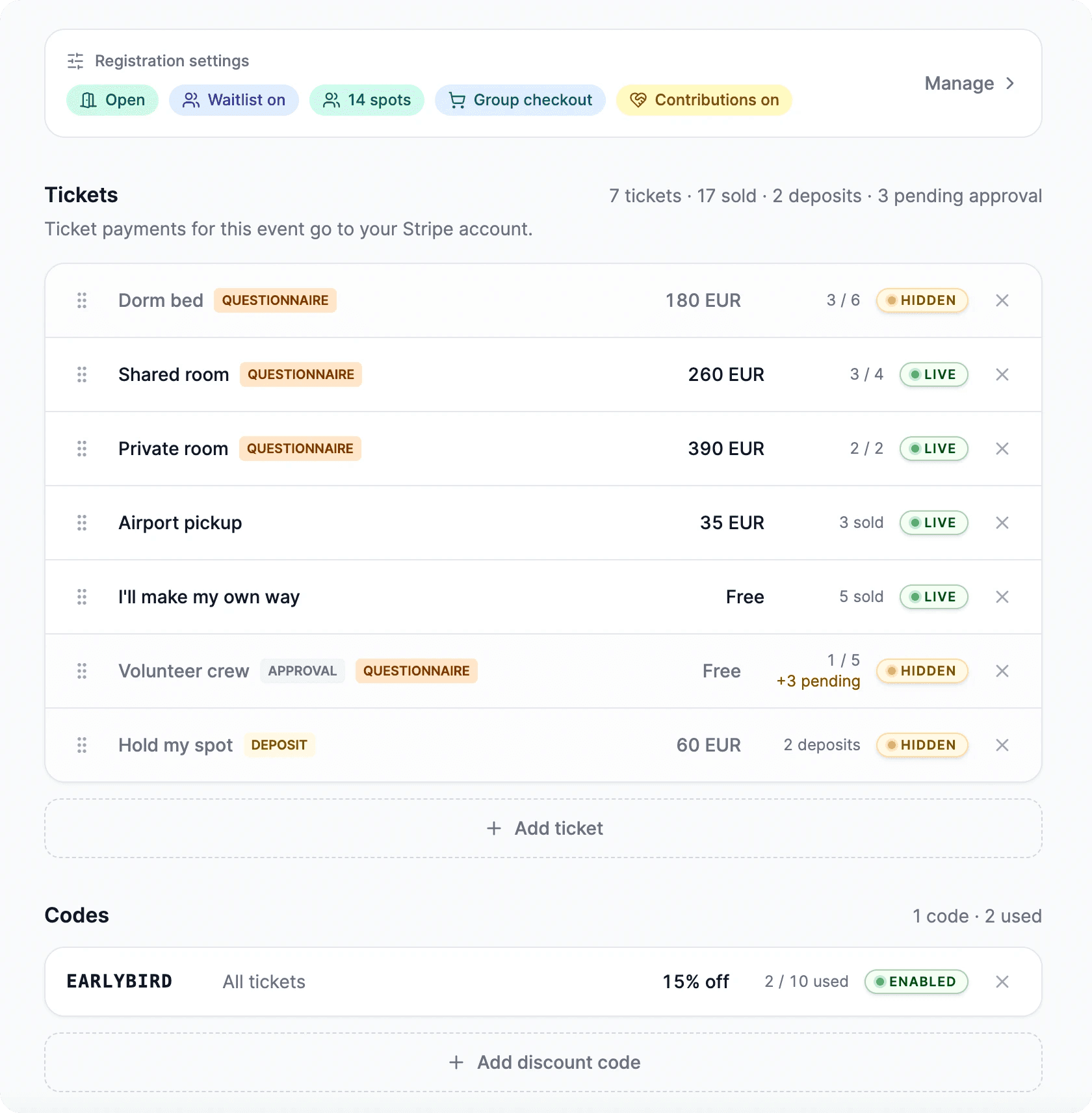The height and width of the screenshot is (1113, 1092).
Task: Click the Hold my spot DEPOSIT tag
Action: 279,745
